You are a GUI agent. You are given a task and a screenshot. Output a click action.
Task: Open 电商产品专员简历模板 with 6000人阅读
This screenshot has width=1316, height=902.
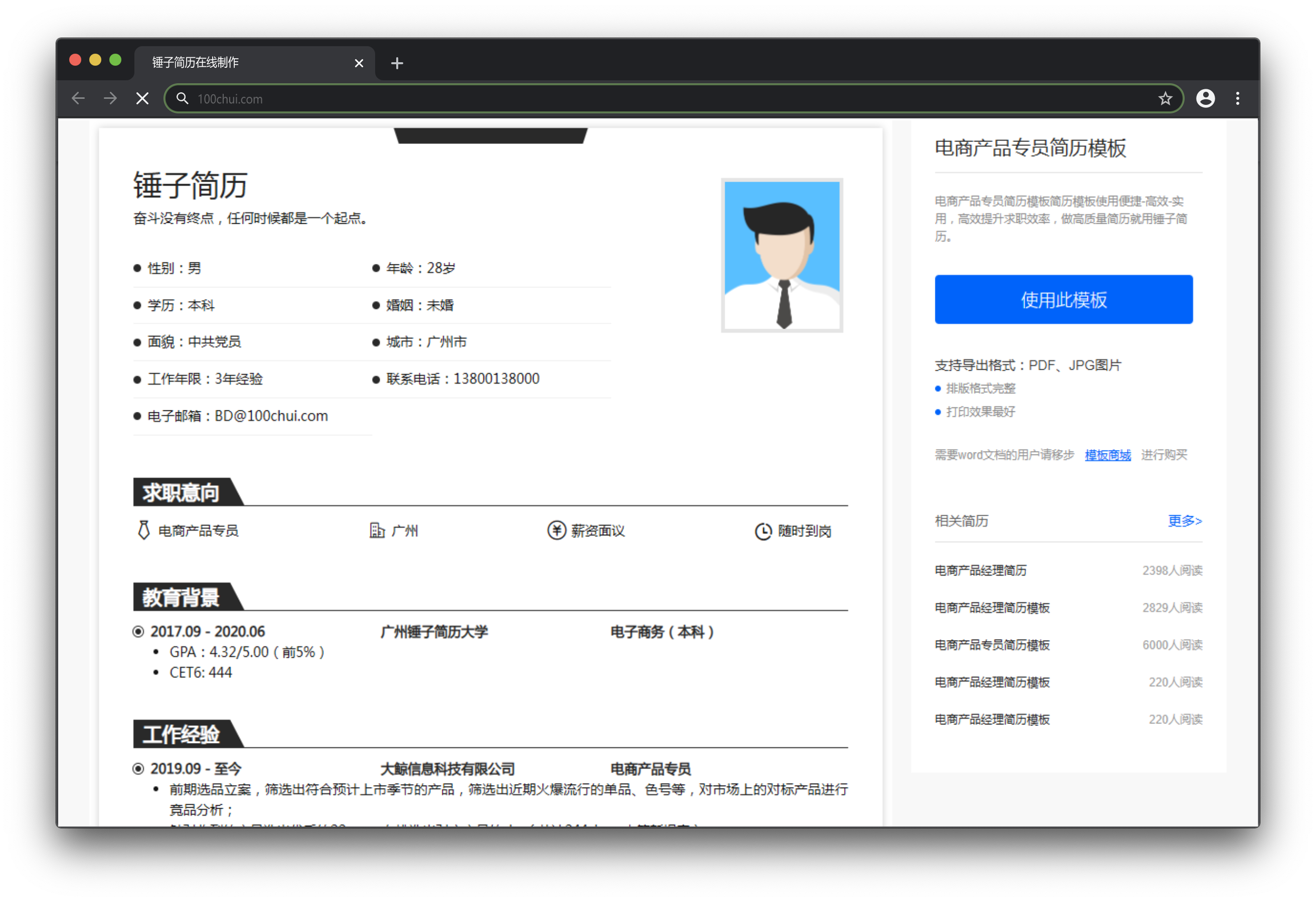coord(1069,645)
